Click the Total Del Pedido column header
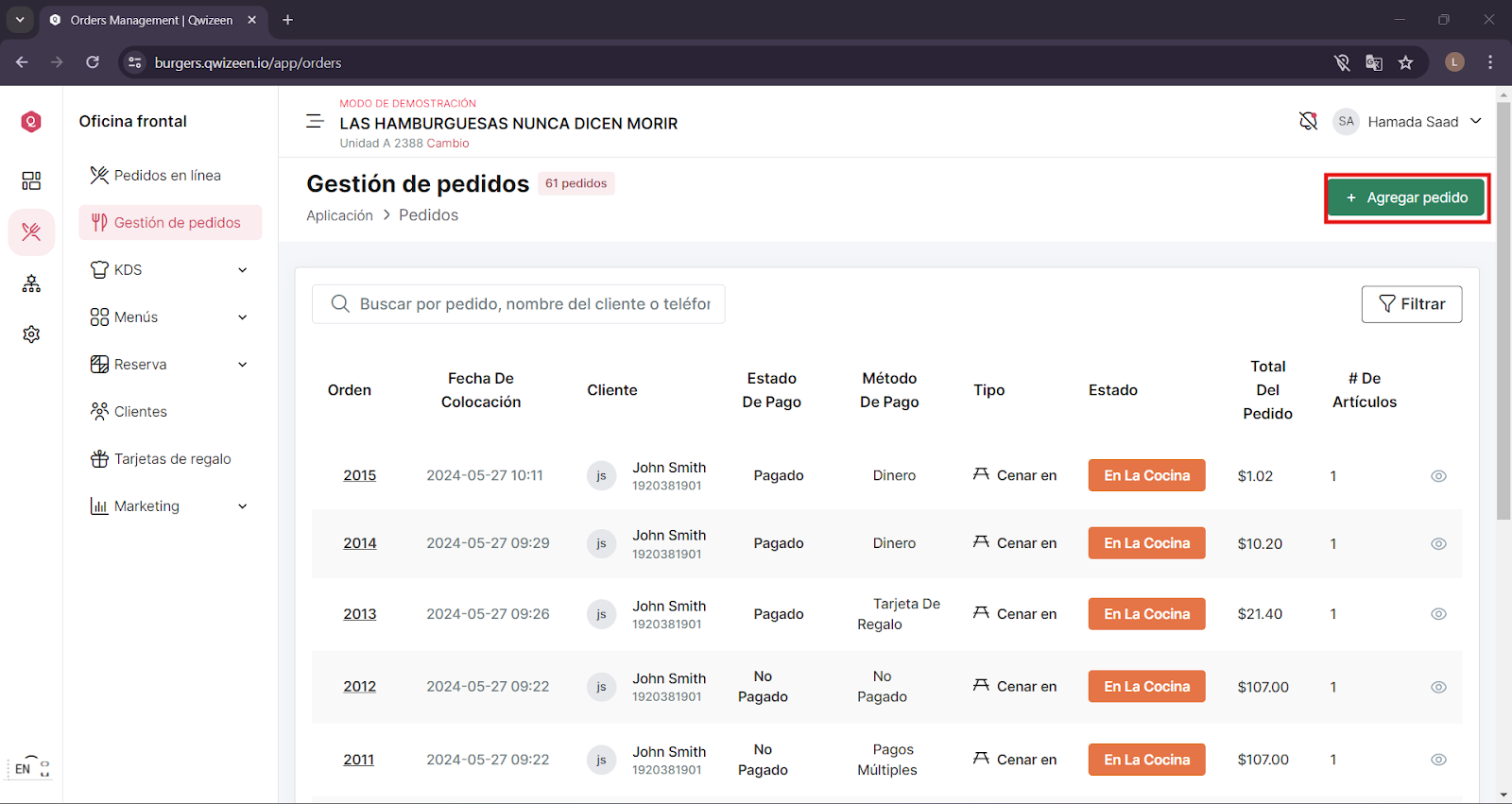Screen dimensions: 1512x804 point(1267,390)
